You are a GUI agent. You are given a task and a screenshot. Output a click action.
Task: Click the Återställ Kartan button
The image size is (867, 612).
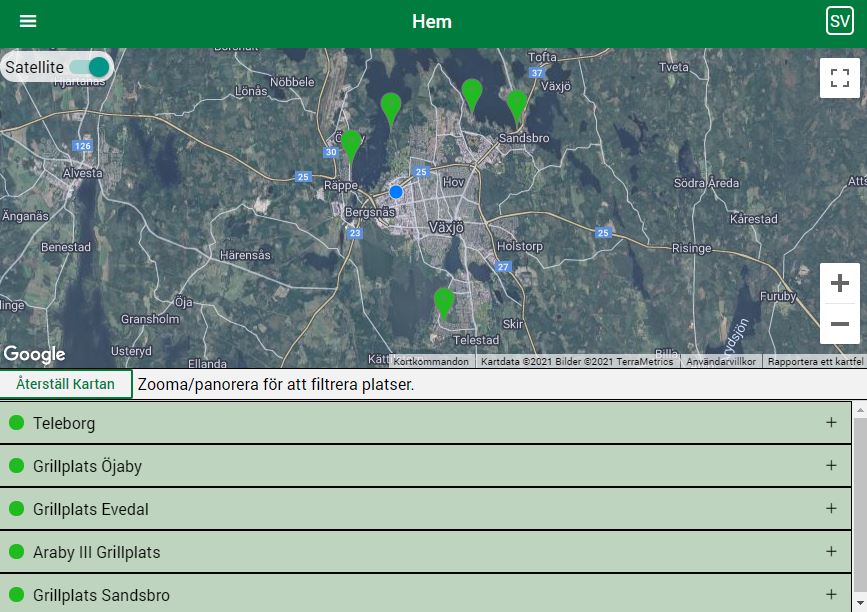pos(66,384)
